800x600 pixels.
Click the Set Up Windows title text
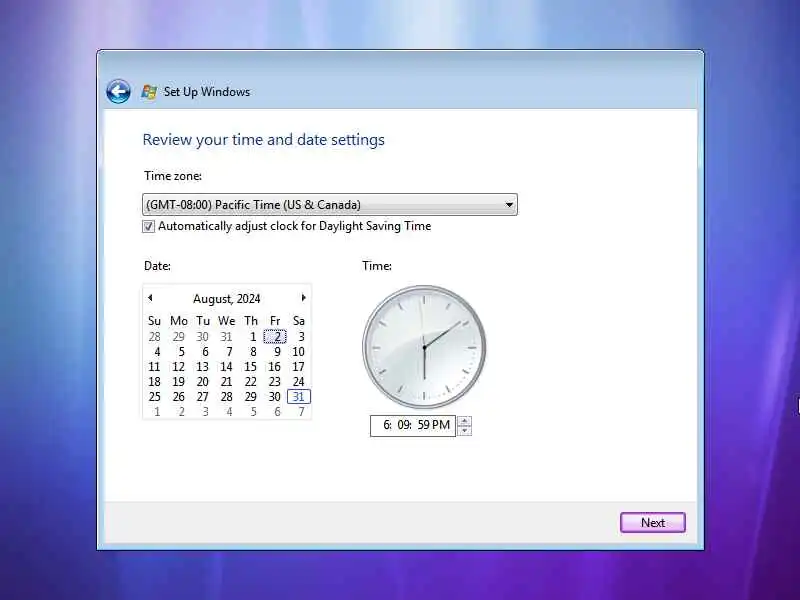(207, 92)
